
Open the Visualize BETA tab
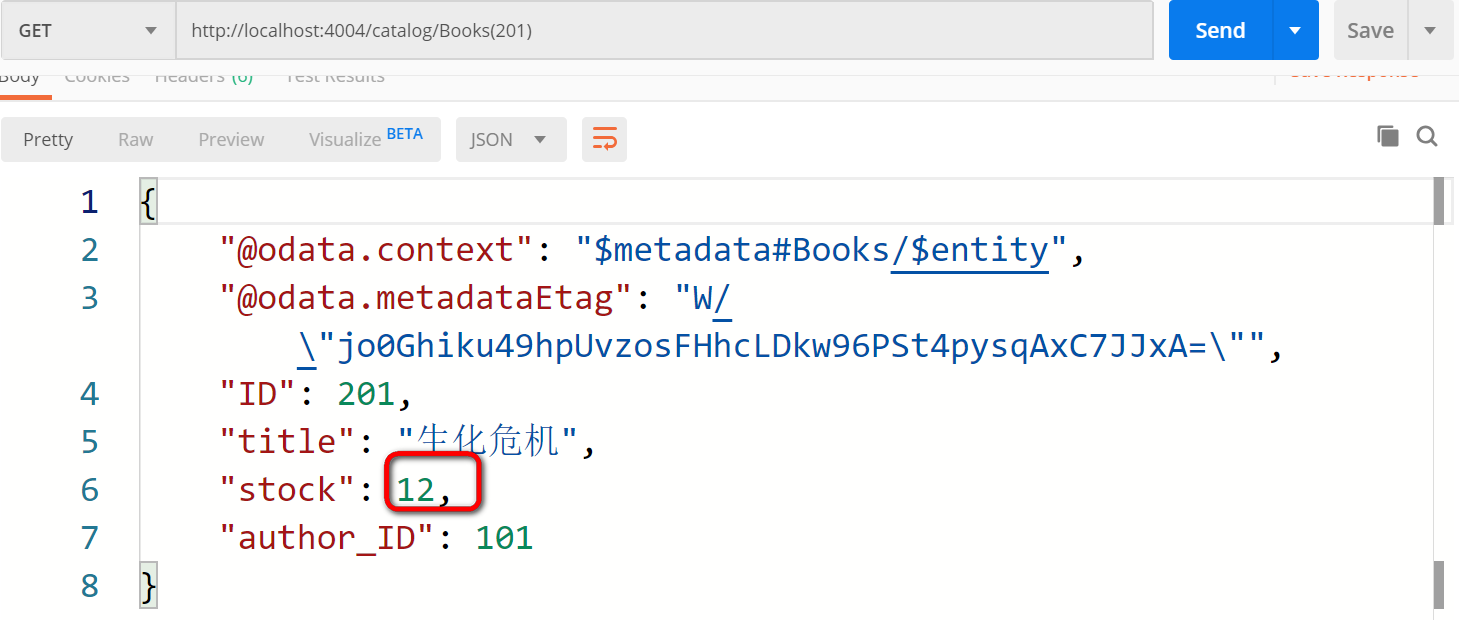point(365,139)
